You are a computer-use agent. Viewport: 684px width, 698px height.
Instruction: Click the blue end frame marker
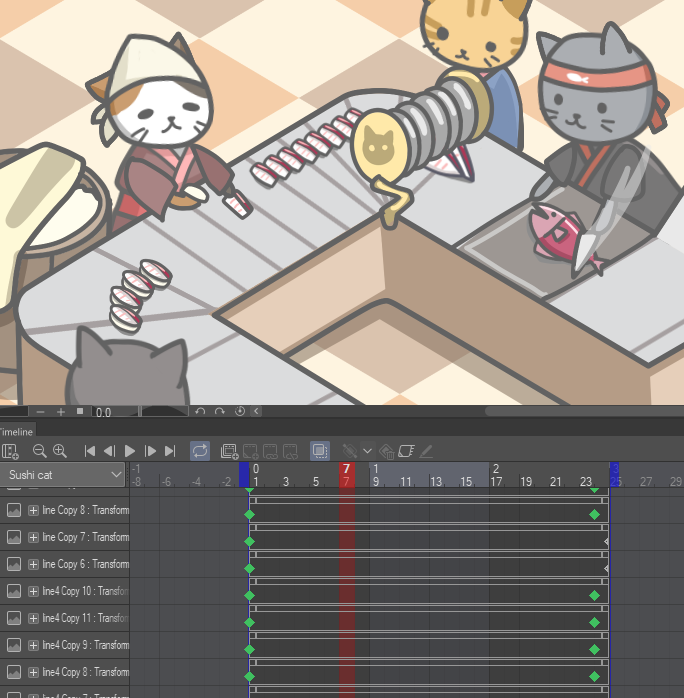615,475
